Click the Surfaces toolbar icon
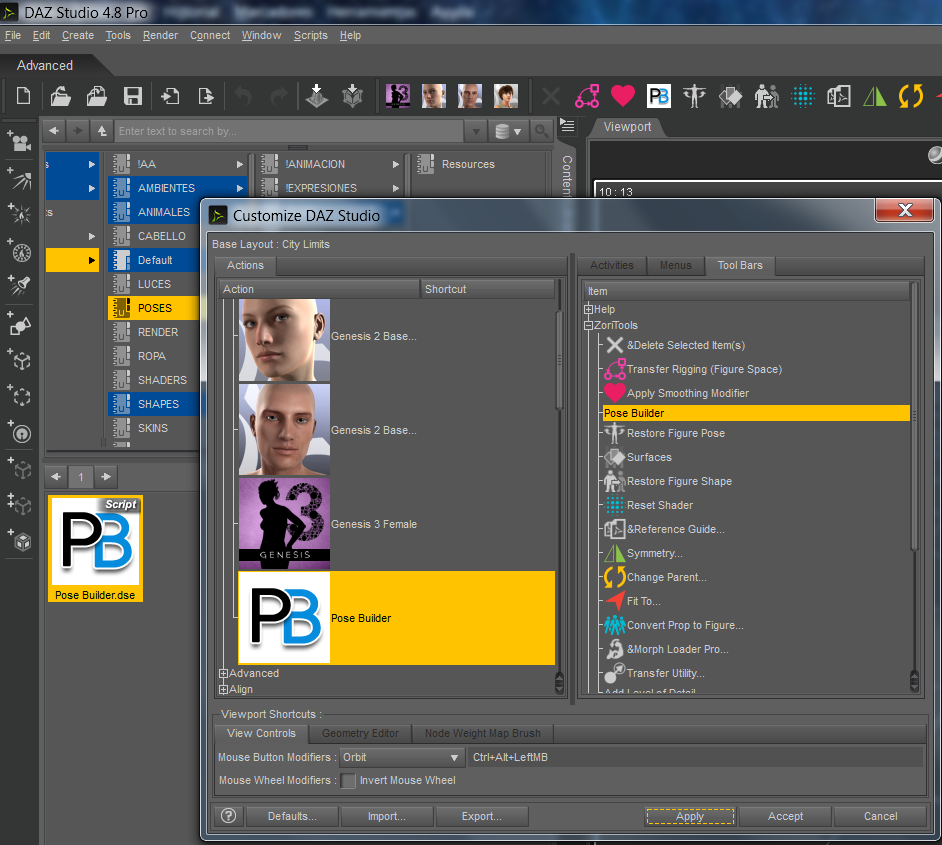Screen dimensions: 942x845 [x=731, y=96]
